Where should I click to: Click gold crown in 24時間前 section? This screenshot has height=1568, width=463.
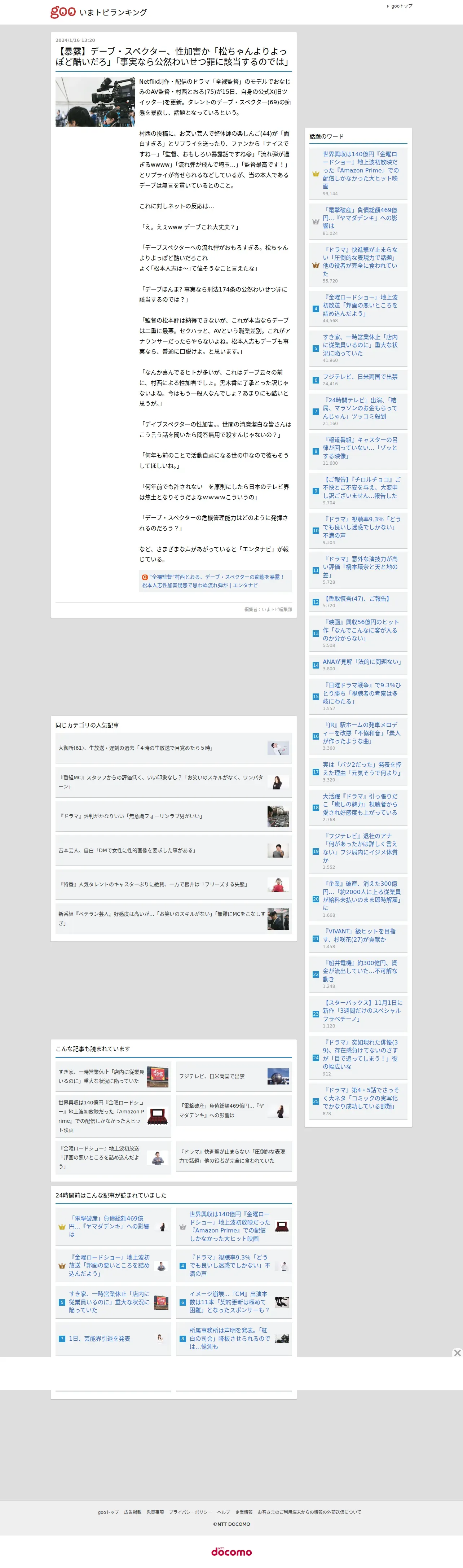point(62,1227)
